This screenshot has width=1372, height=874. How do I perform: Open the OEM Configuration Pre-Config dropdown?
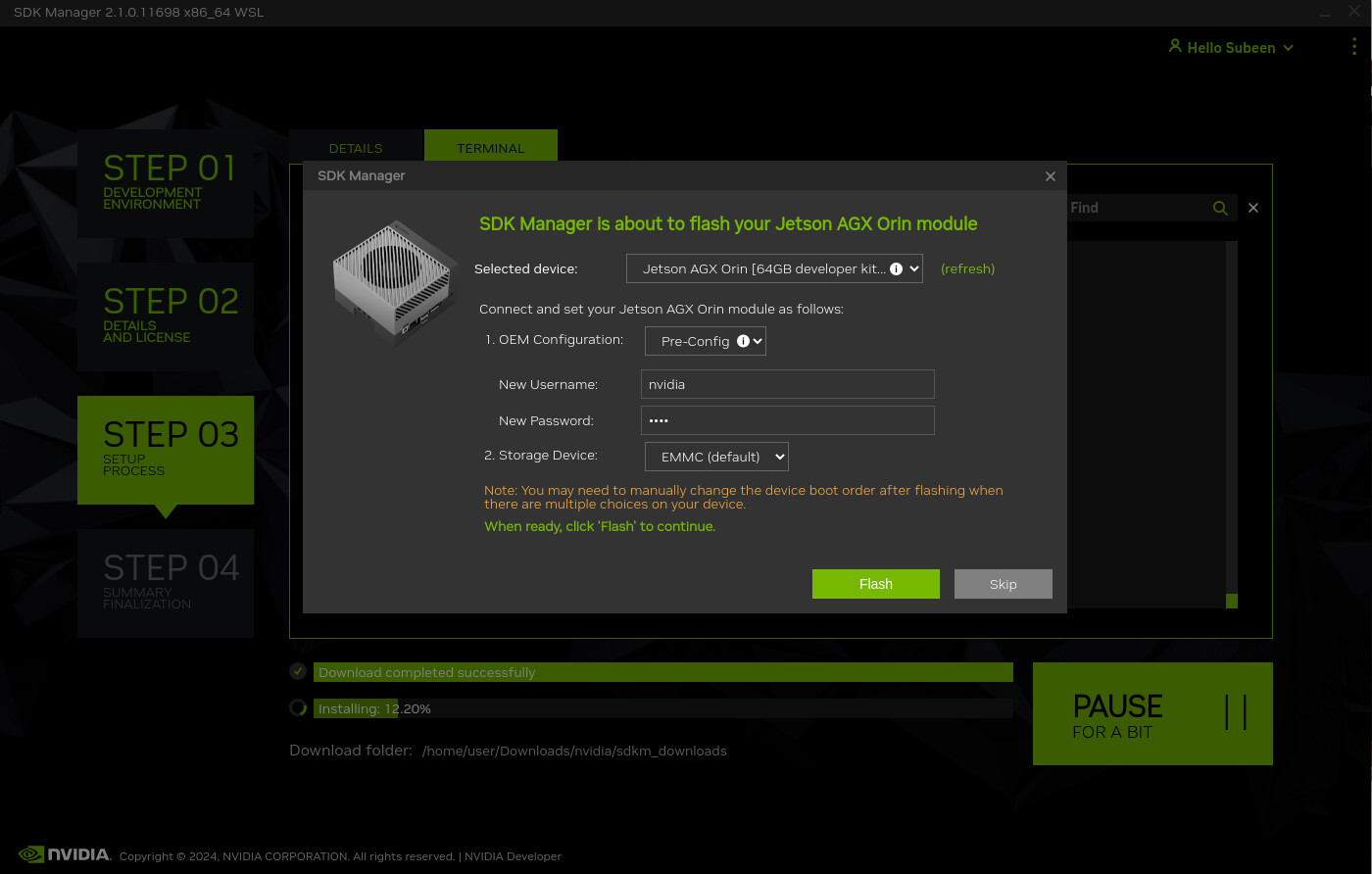coord(705,341)
